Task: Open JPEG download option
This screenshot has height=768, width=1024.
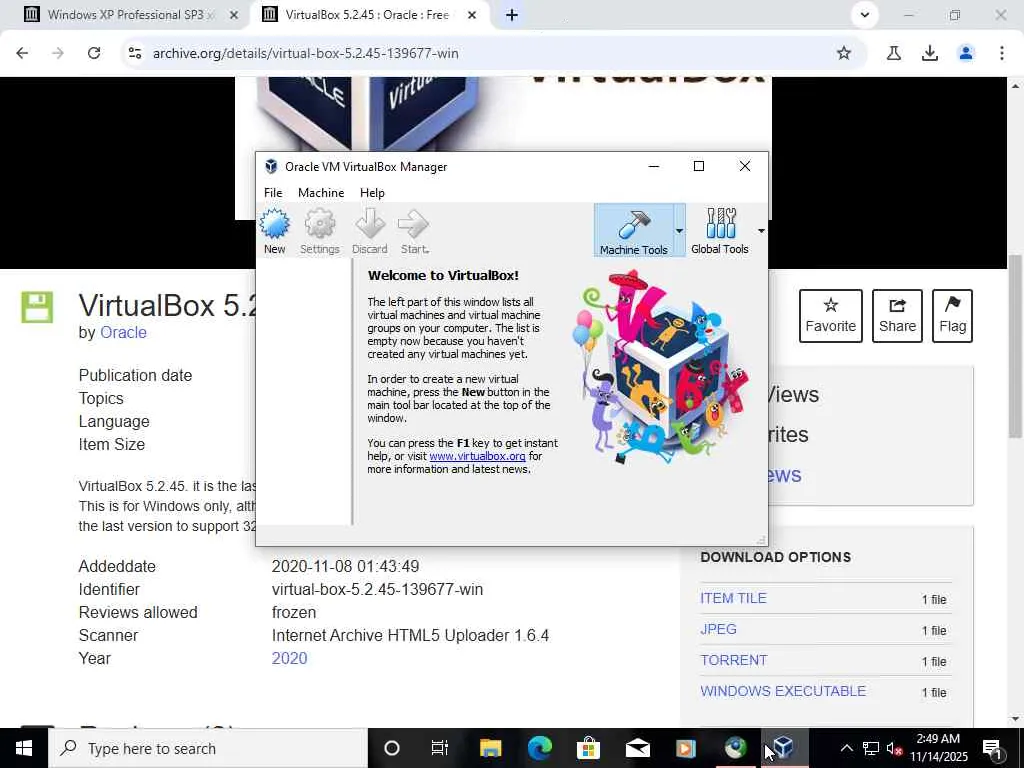Action: (x=718, y=629)
